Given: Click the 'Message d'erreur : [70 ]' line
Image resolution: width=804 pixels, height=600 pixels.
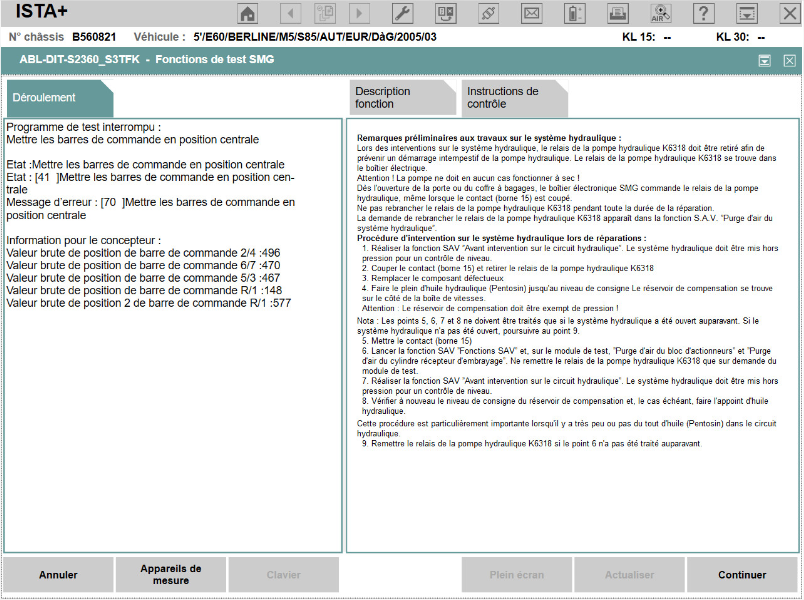Looking at the screenshot, I should click(x=151, y=209).
